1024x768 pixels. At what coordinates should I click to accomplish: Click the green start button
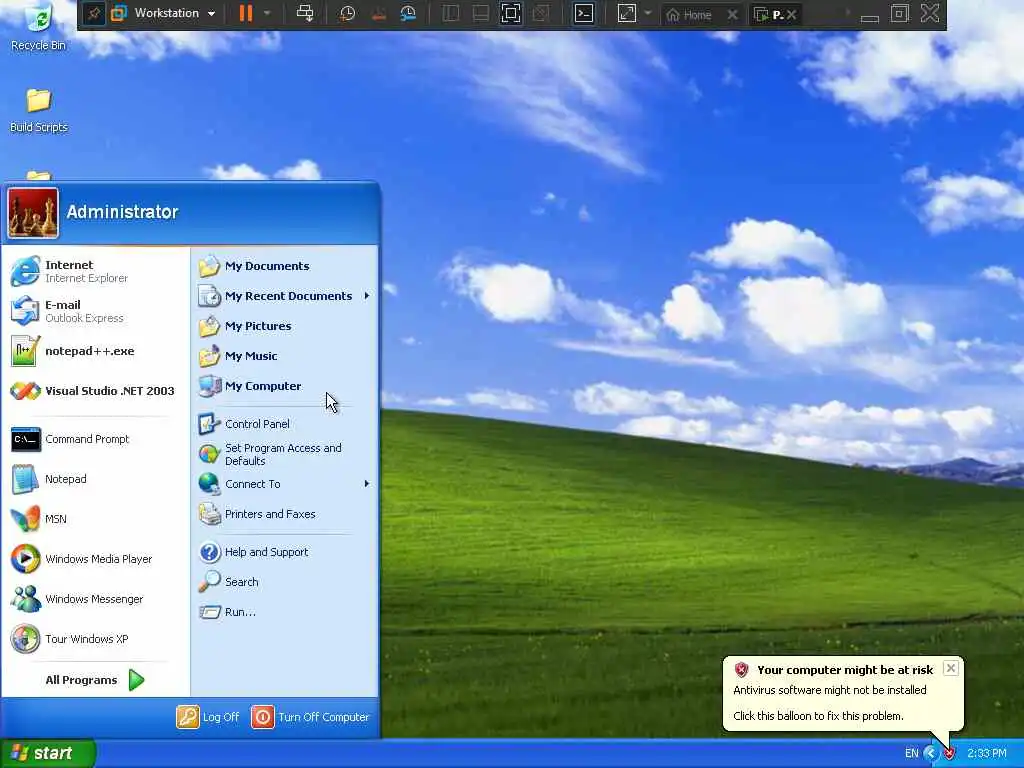pyautogui.click(x=48, y=753)
